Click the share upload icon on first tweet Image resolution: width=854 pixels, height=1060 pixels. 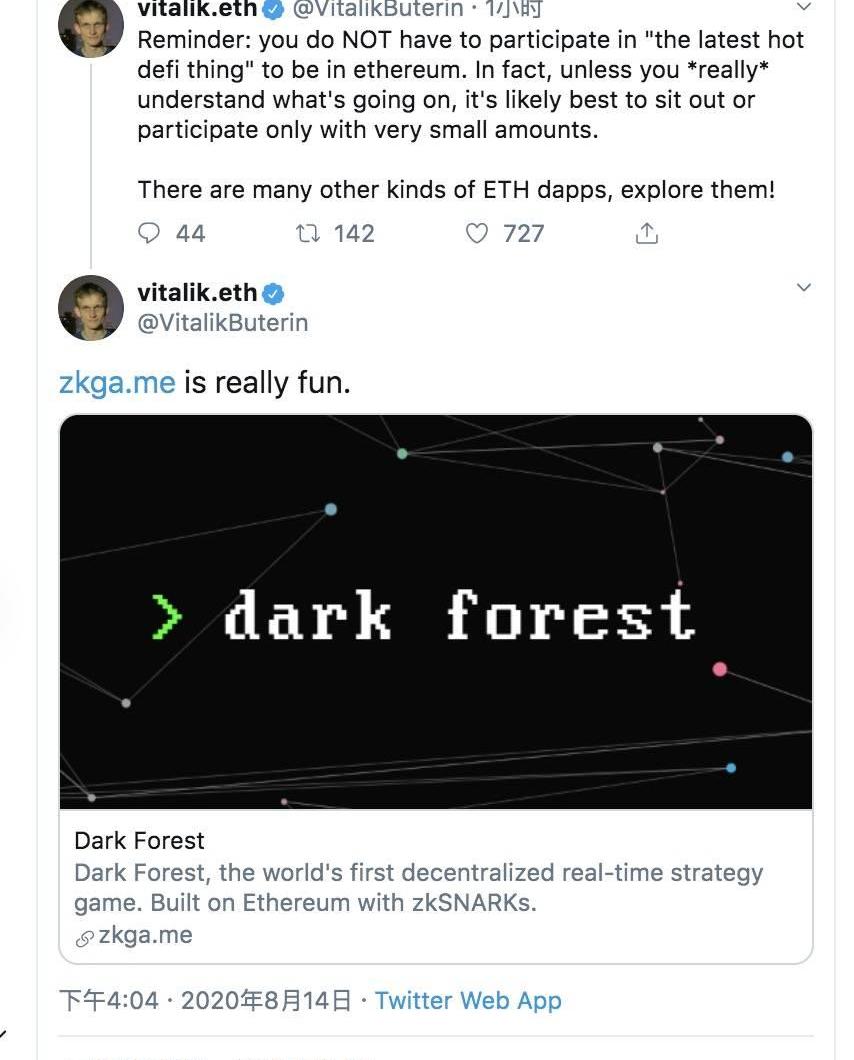pyautogui.click(x=647, y=234)
